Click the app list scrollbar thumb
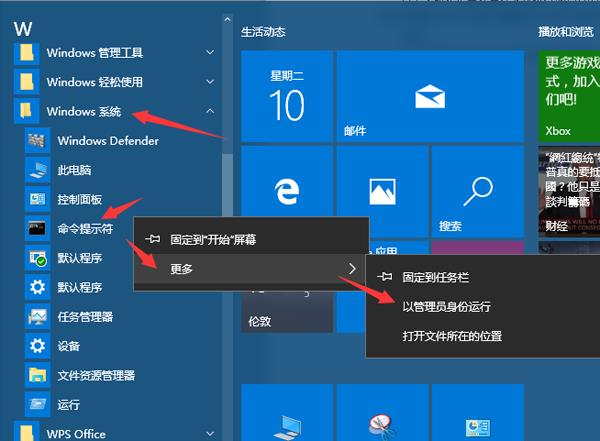Viewport: 600px width, 441px height. click(x=227, y=185)
